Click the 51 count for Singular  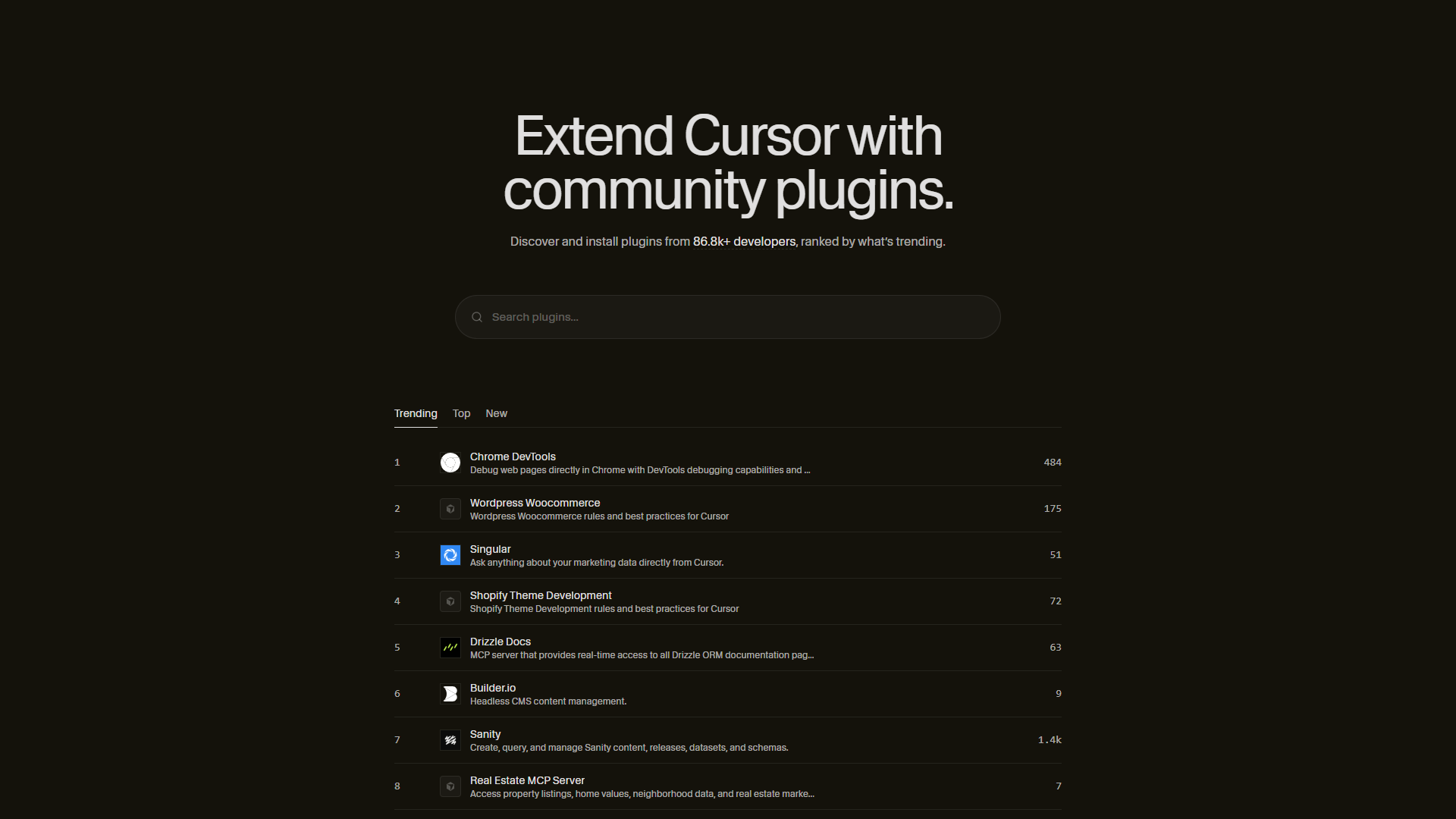coord(1056,555)
